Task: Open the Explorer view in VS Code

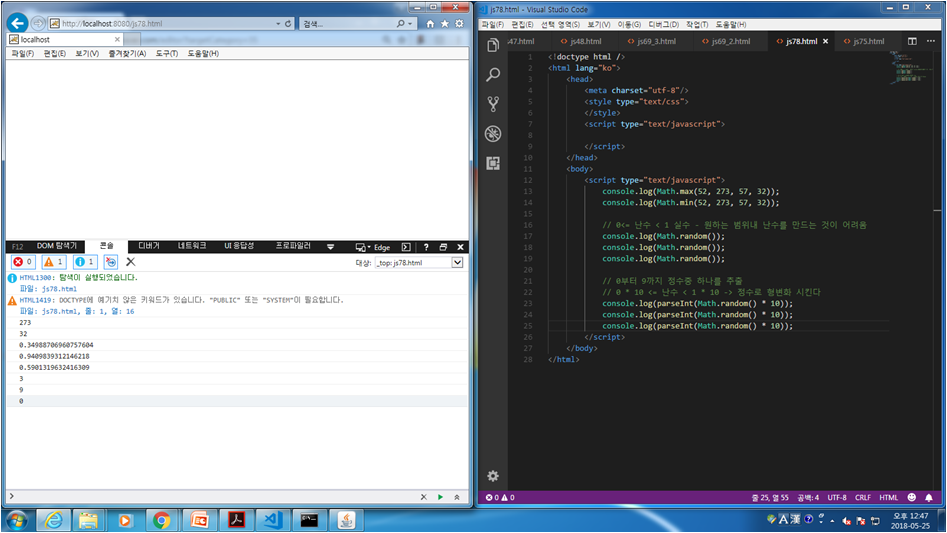Action: point(493,45)
